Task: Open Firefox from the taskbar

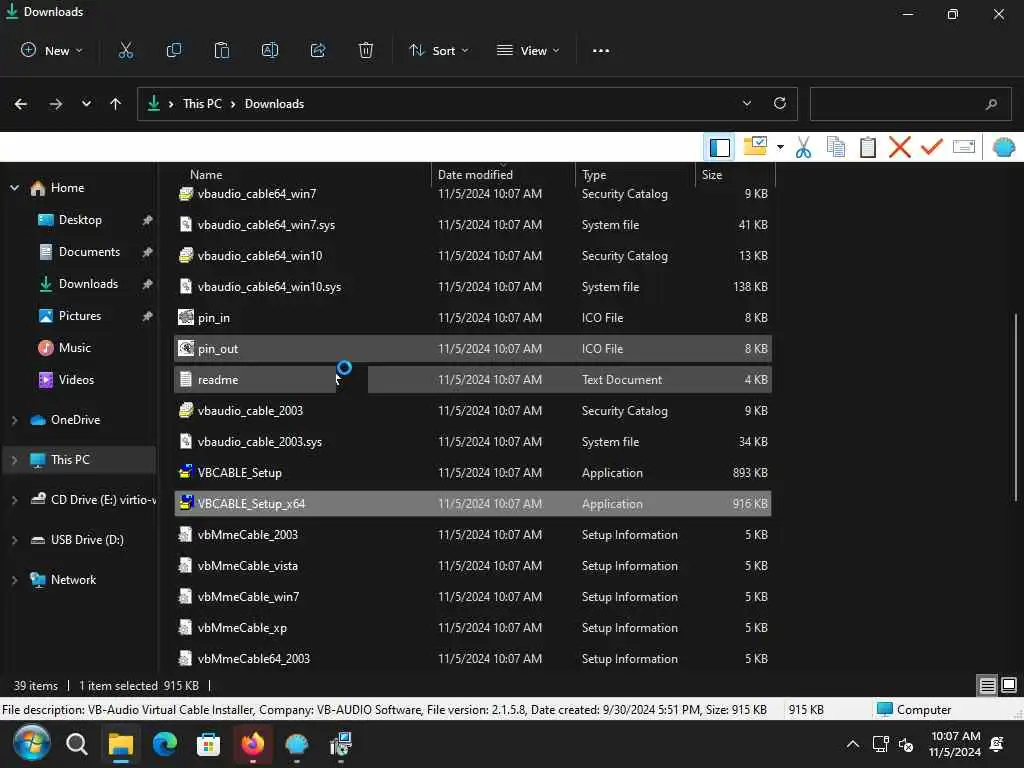Action: (x=253, y=744)
